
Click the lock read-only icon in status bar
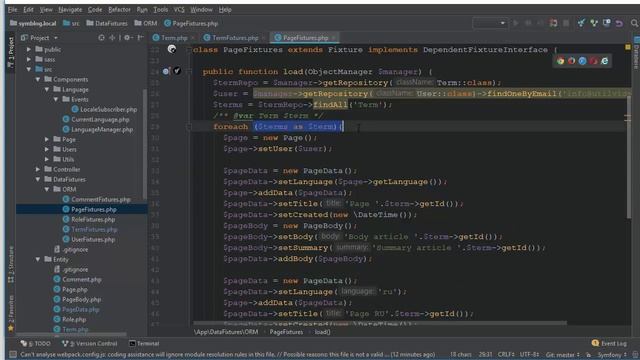point(588,355)
